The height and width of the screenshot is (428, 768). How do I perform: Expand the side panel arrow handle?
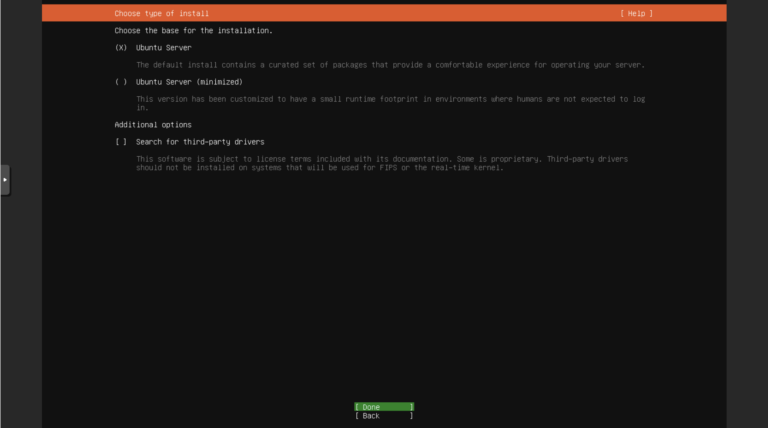(5, 180)
